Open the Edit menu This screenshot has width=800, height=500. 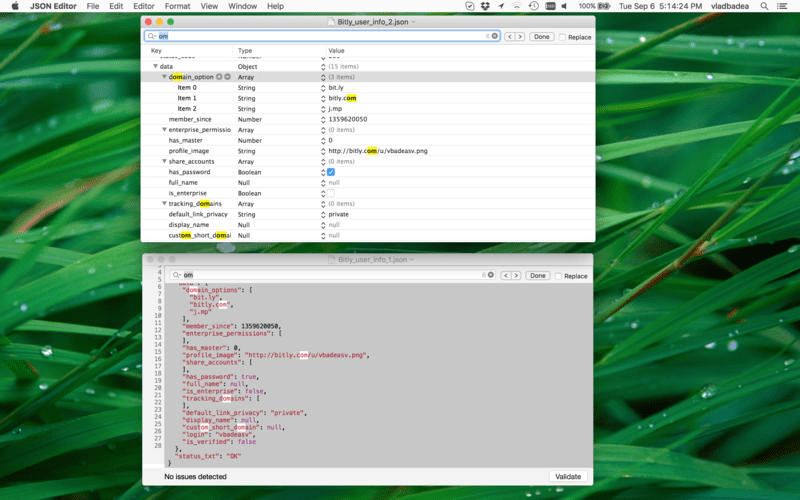(x=116, y=6)
